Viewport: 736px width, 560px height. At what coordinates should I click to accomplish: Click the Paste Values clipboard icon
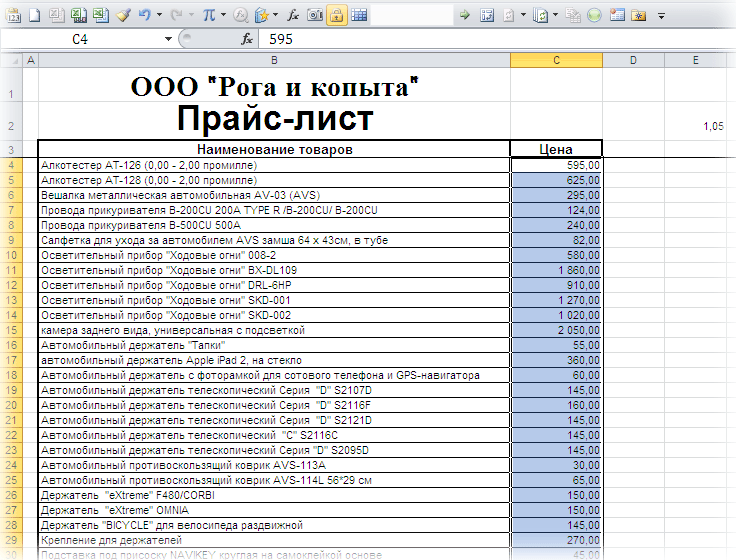click(13, 15)
